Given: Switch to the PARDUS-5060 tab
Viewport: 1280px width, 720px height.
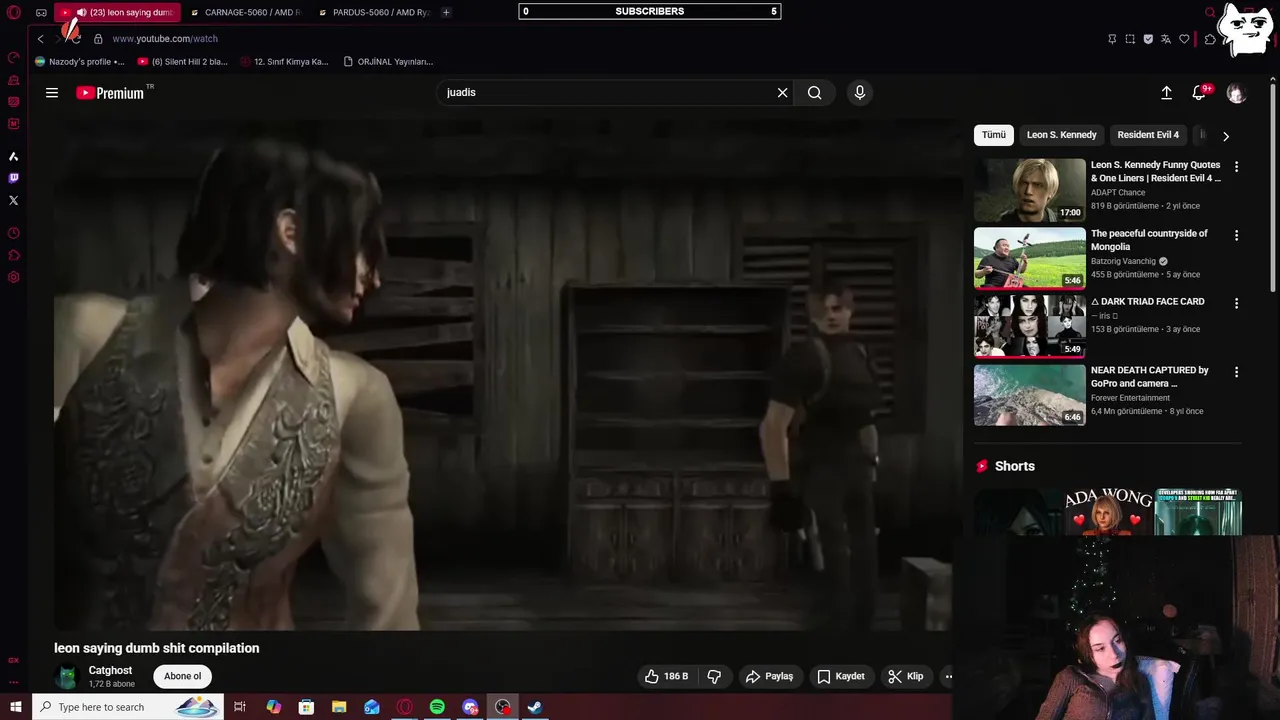Looking at the screenshot, I should click(x=372, y=13).
